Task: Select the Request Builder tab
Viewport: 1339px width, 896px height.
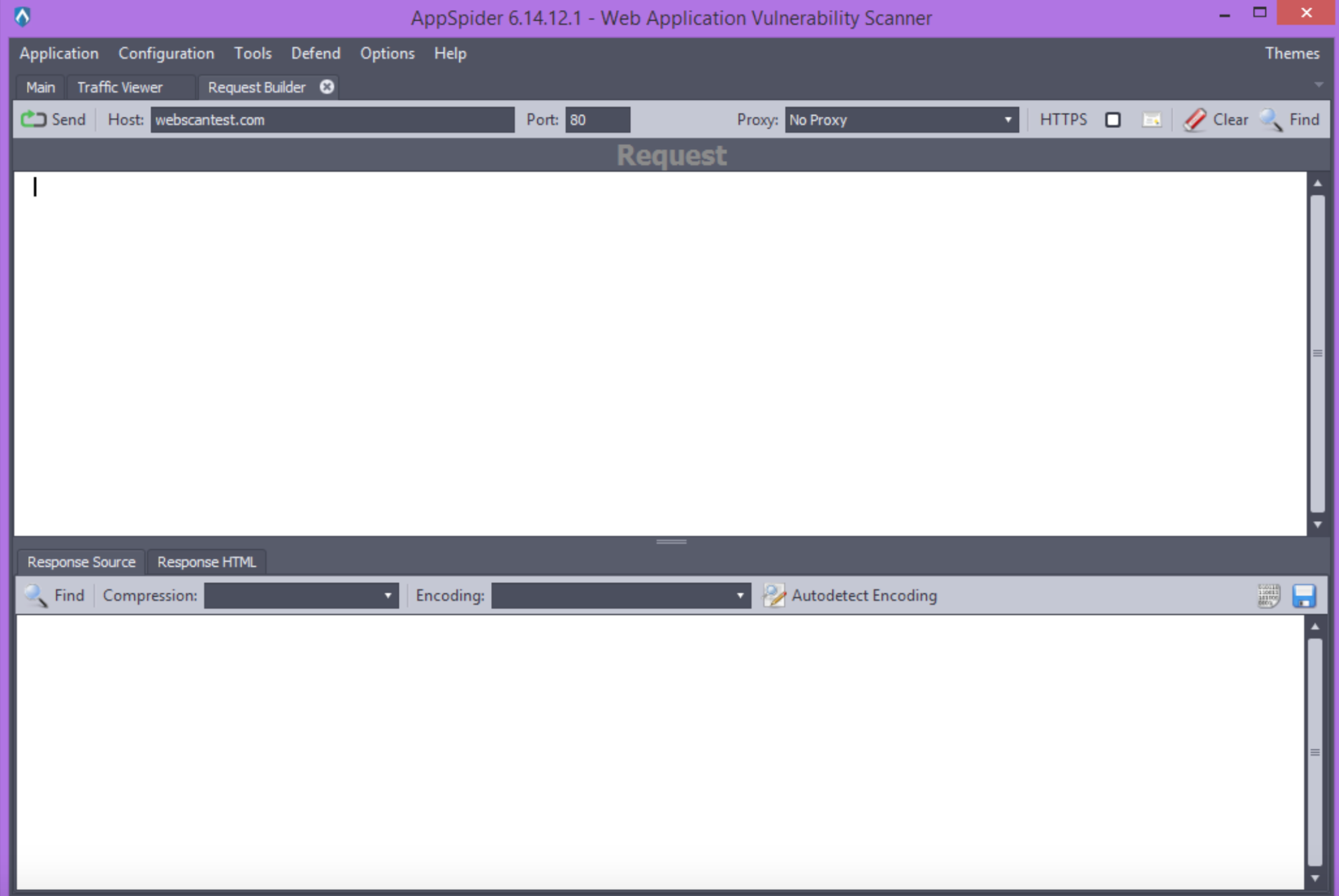Action: [x=256, y=87]
